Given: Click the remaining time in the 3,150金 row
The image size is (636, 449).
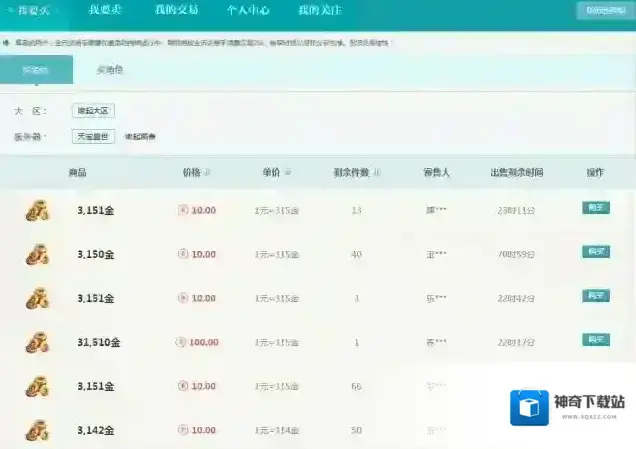Looking at the screenshot, I should point(516,255).
